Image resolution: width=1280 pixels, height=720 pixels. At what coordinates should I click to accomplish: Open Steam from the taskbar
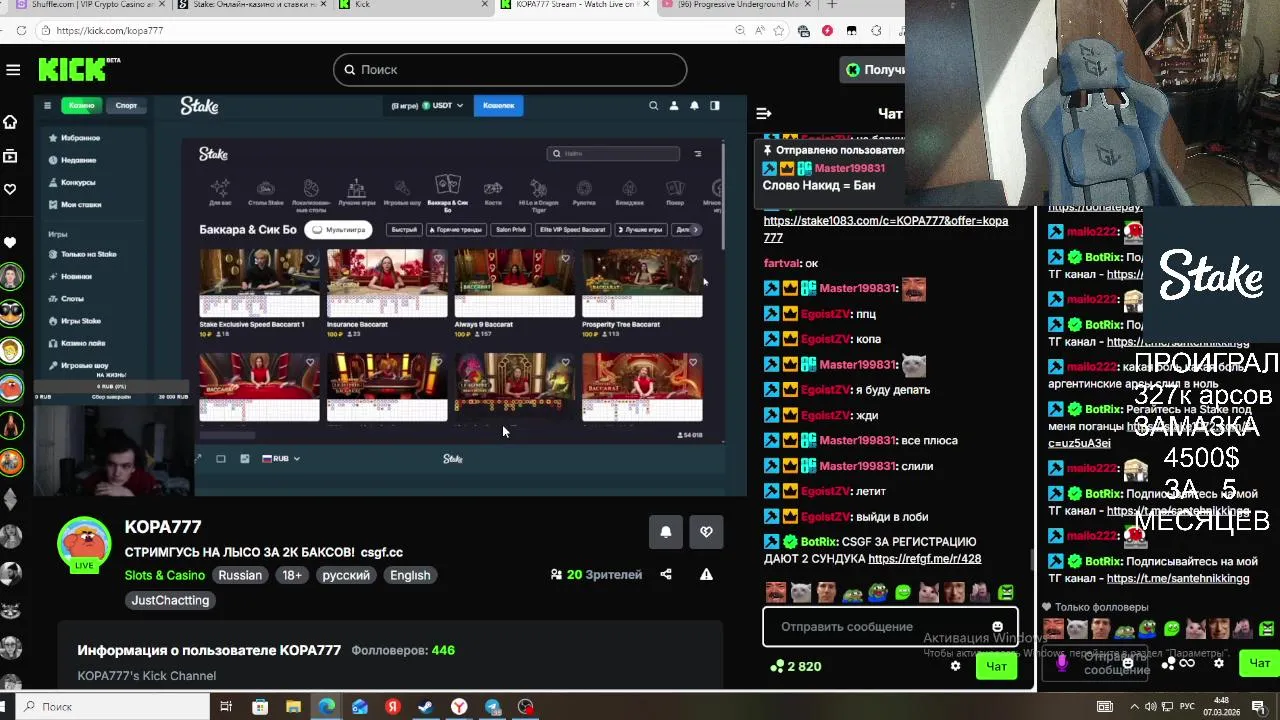426,707
